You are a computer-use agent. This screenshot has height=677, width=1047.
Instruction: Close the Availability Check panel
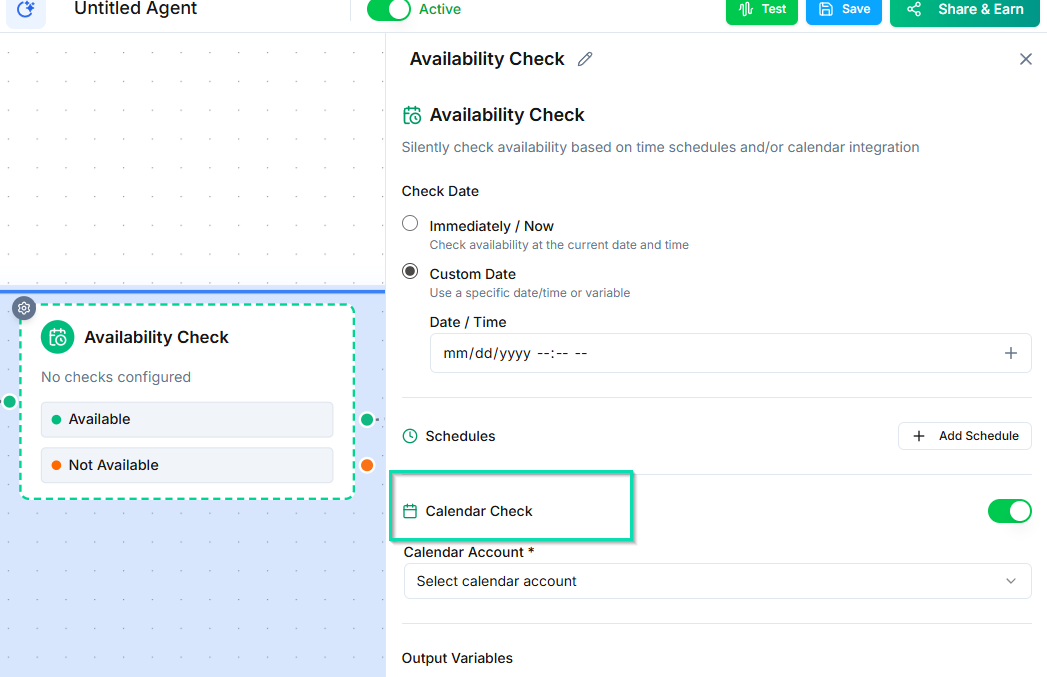click(x=1025, y=59)
